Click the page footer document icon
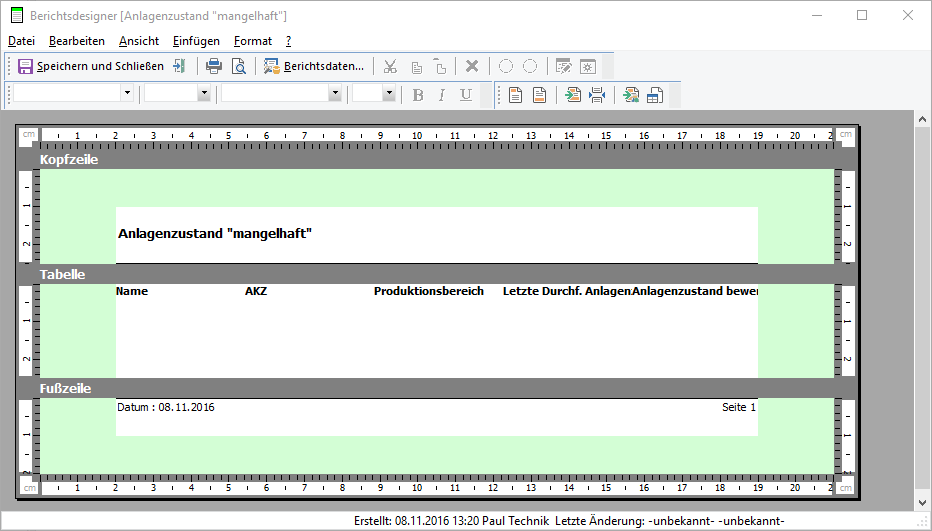The height and width of the screenshot is (531, 932). pos(539,95)
